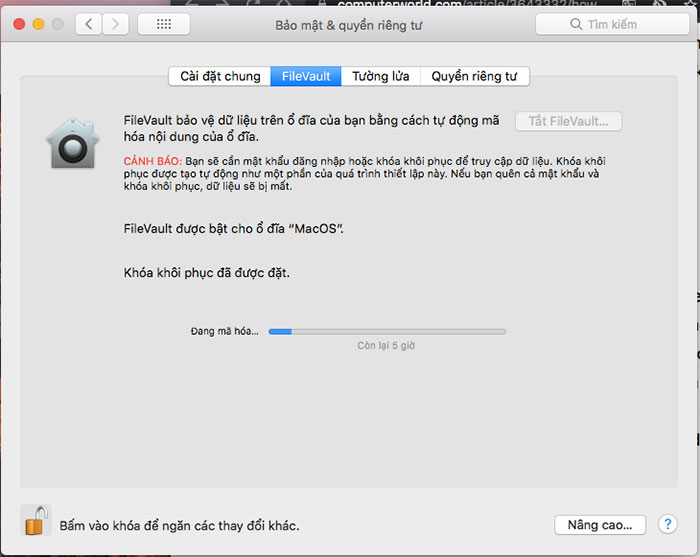This screenshot has width=700, height=557.
Task: Click the Tìm kiếm search field
Action: [x=612, y=24]
